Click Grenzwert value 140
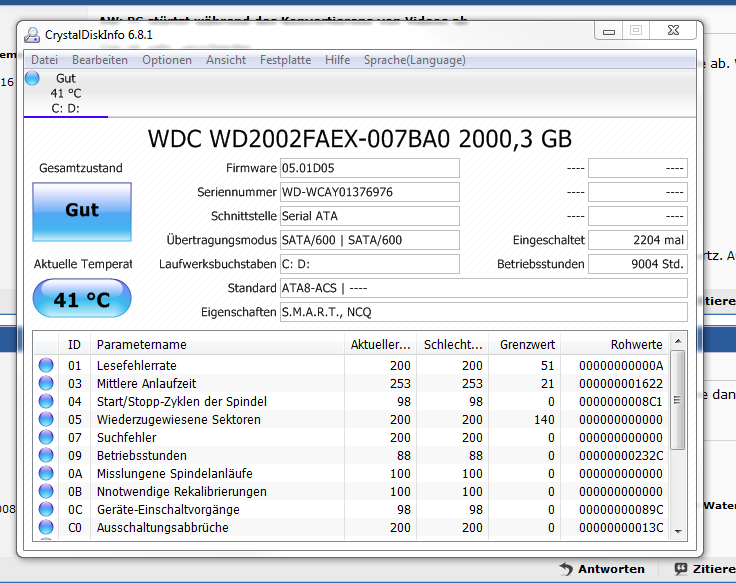 pyautogui.click(x=544, y=419)
